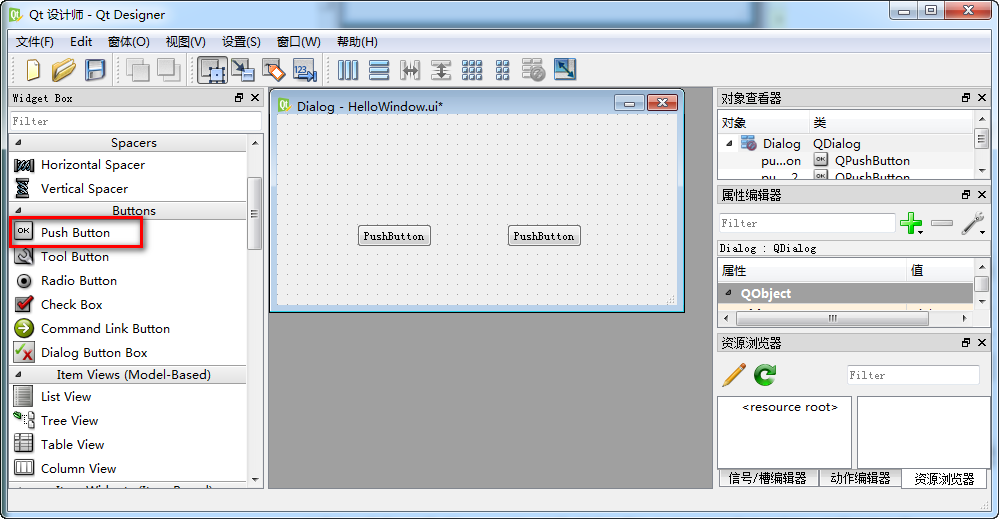The height and width of the screenshot is (519, 999).
Task: Click the green Reload resources icon
Action: pos(765,375)
